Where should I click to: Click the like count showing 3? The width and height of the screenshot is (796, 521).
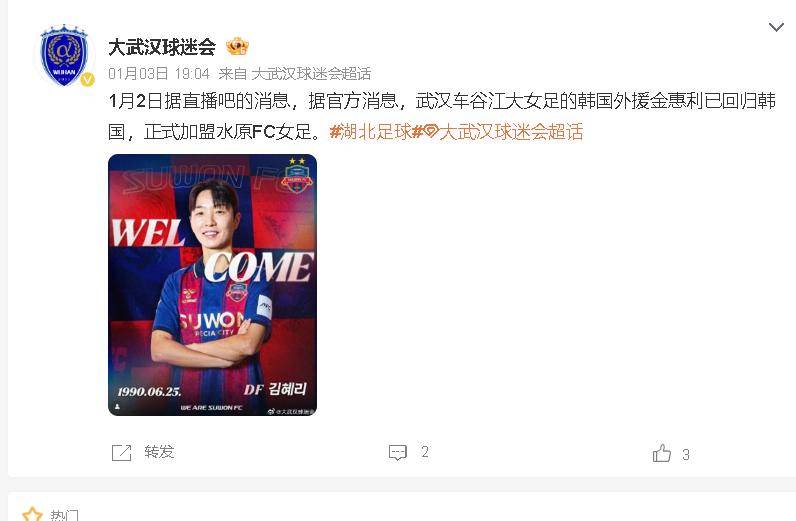(x=686, y=454)
